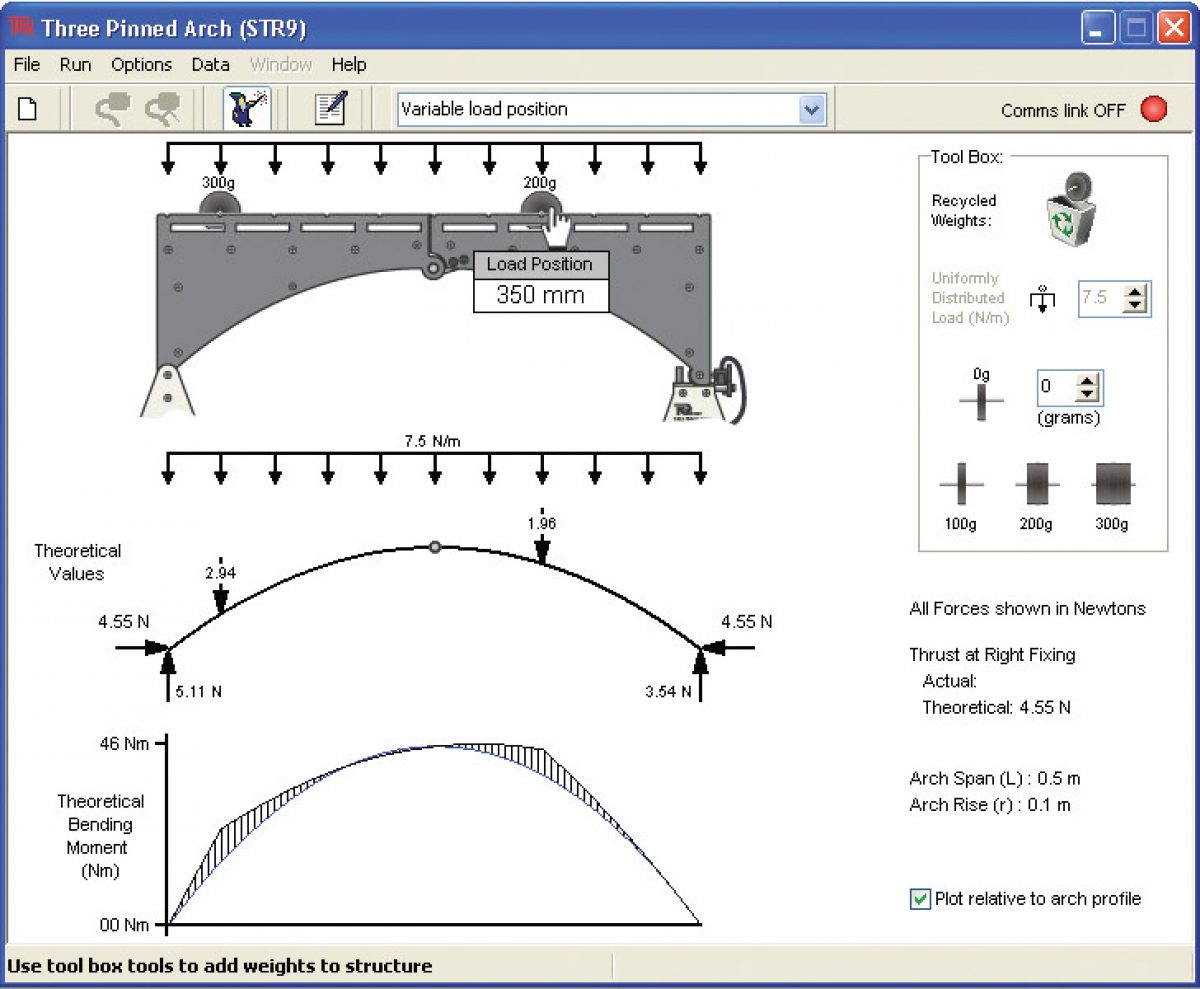1200x989 pixels.
Task: Click the 2.94 load value on the arch diagram
Action: 219,572
